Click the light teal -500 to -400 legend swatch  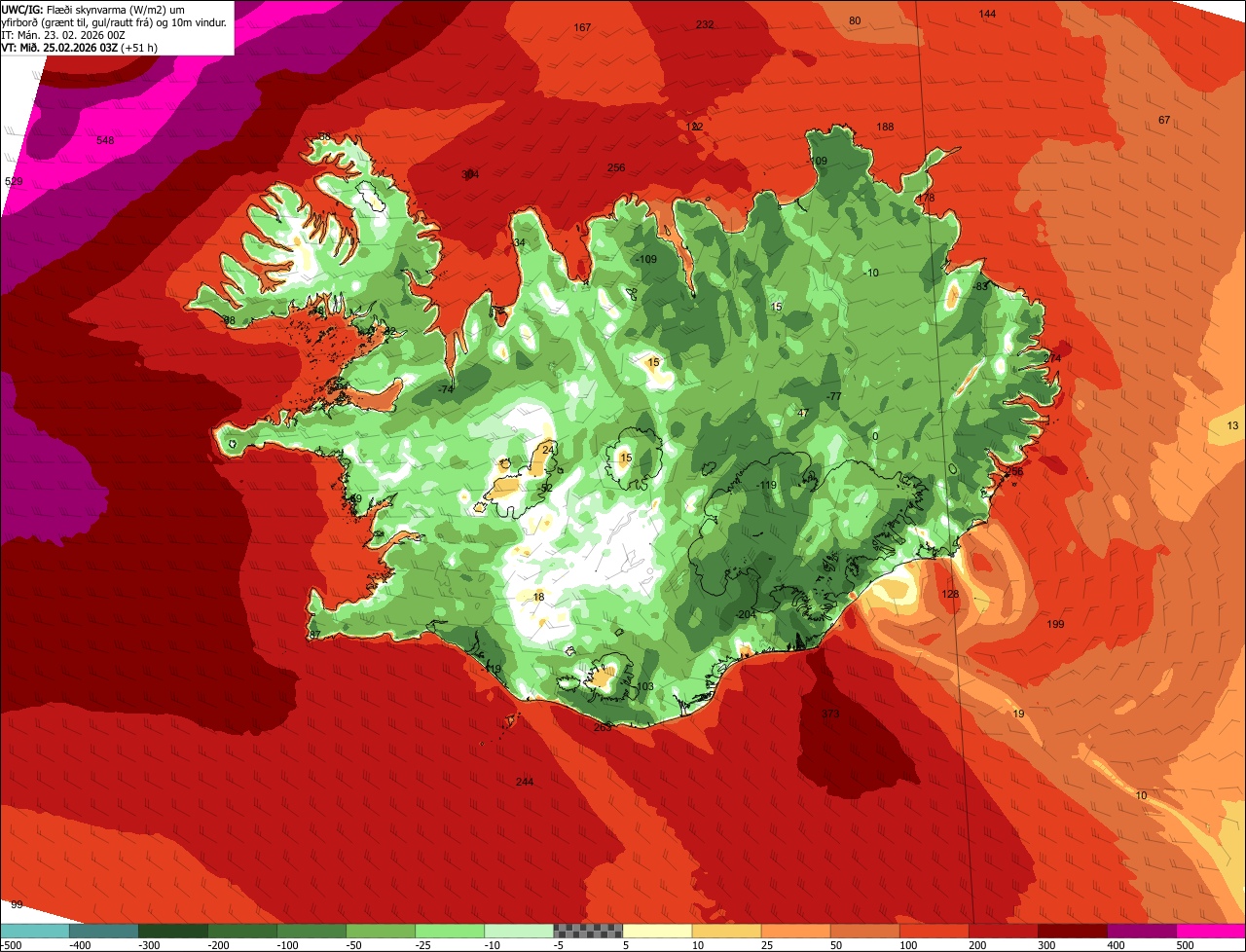tap(34, 931)
